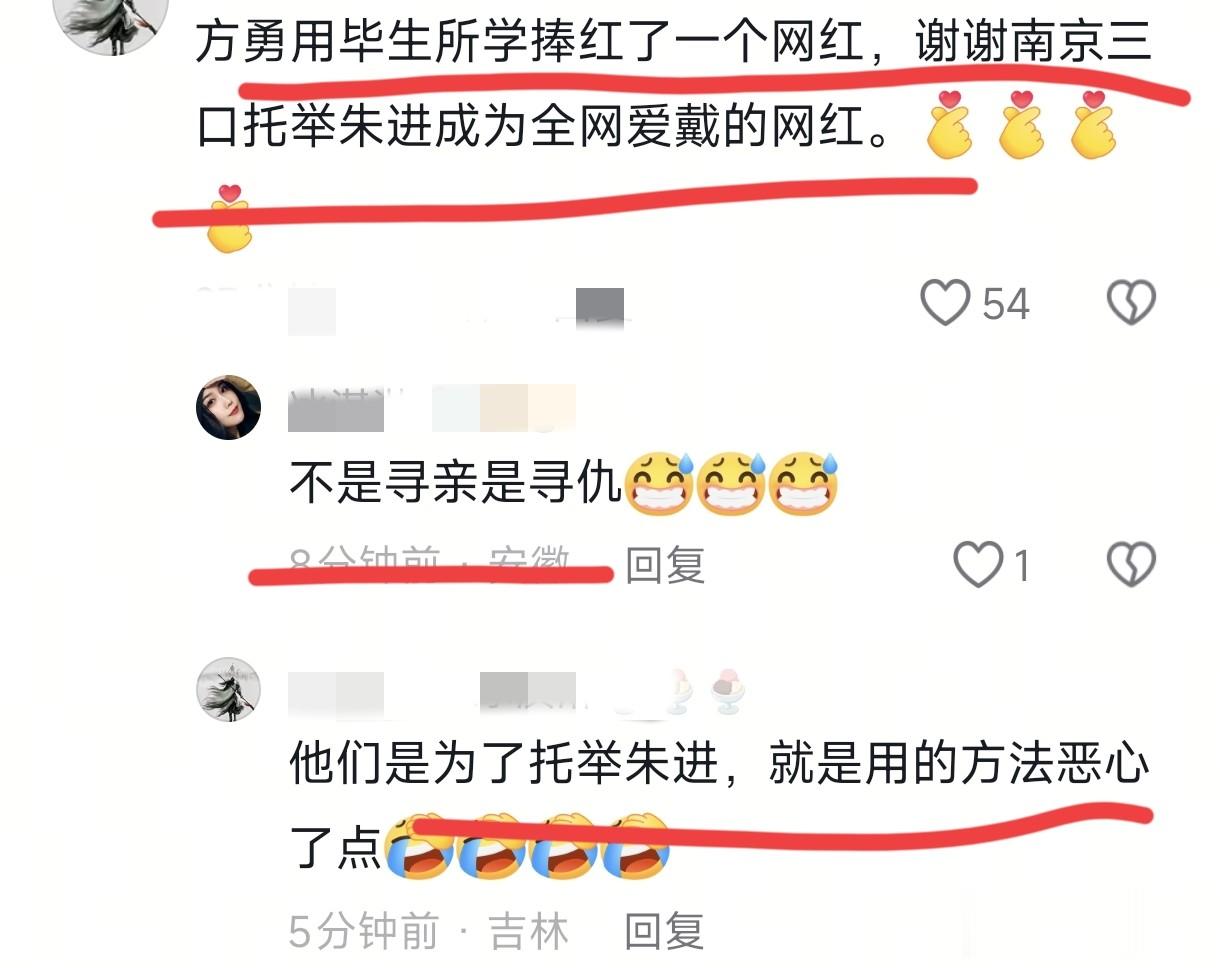Open the dark-haired woman's avatar profile

228,407
